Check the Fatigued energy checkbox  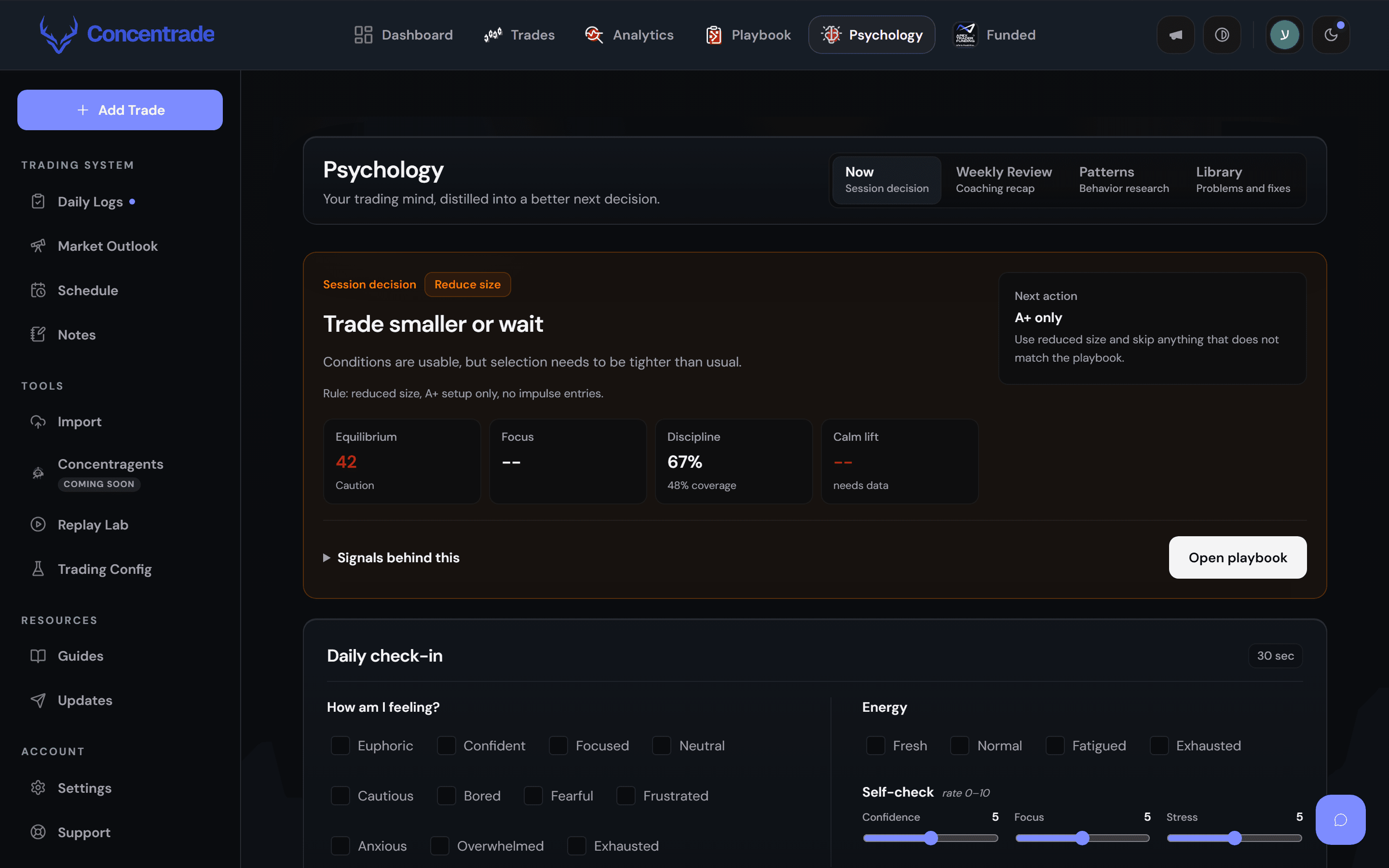[x=1055, y=746]
